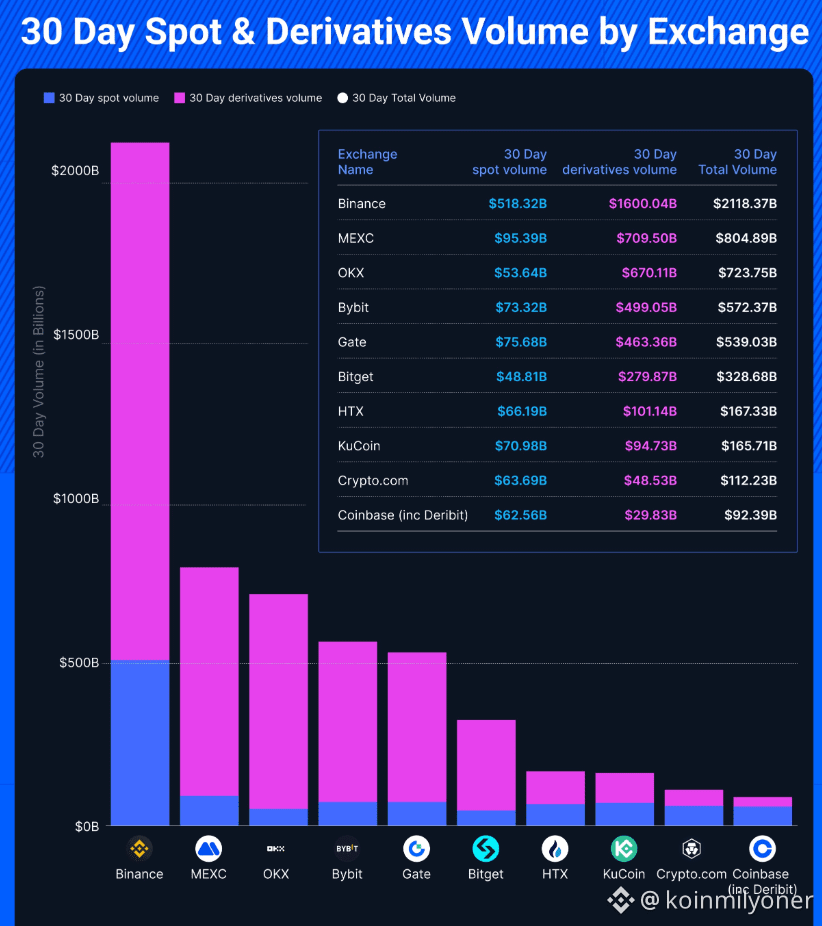This screenshot has width=822, height=926.
Task: Click the MEXC logo icon
Action: click(208, 849)
